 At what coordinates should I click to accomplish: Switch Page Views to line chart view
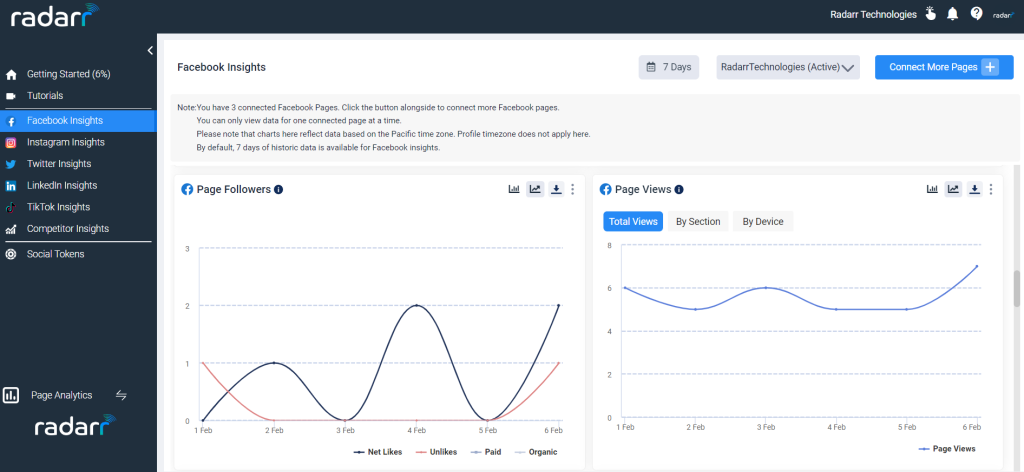(x=953, y=189)
